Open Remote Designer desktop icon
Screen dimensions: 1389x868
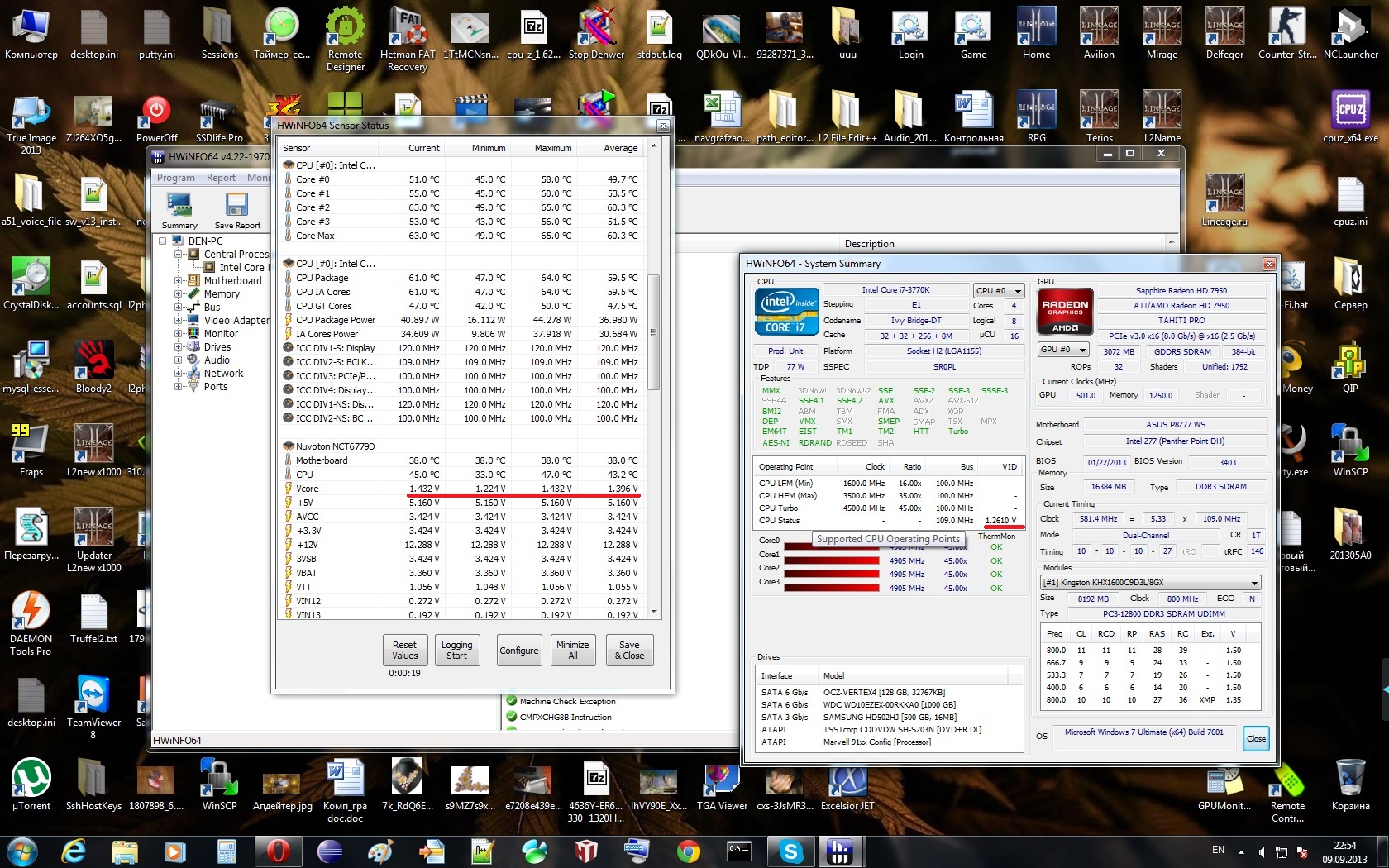coord(346,40)
